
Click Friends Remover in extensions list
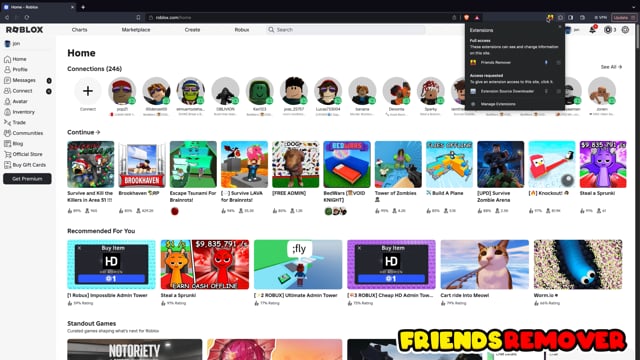(x=496, y=62)
